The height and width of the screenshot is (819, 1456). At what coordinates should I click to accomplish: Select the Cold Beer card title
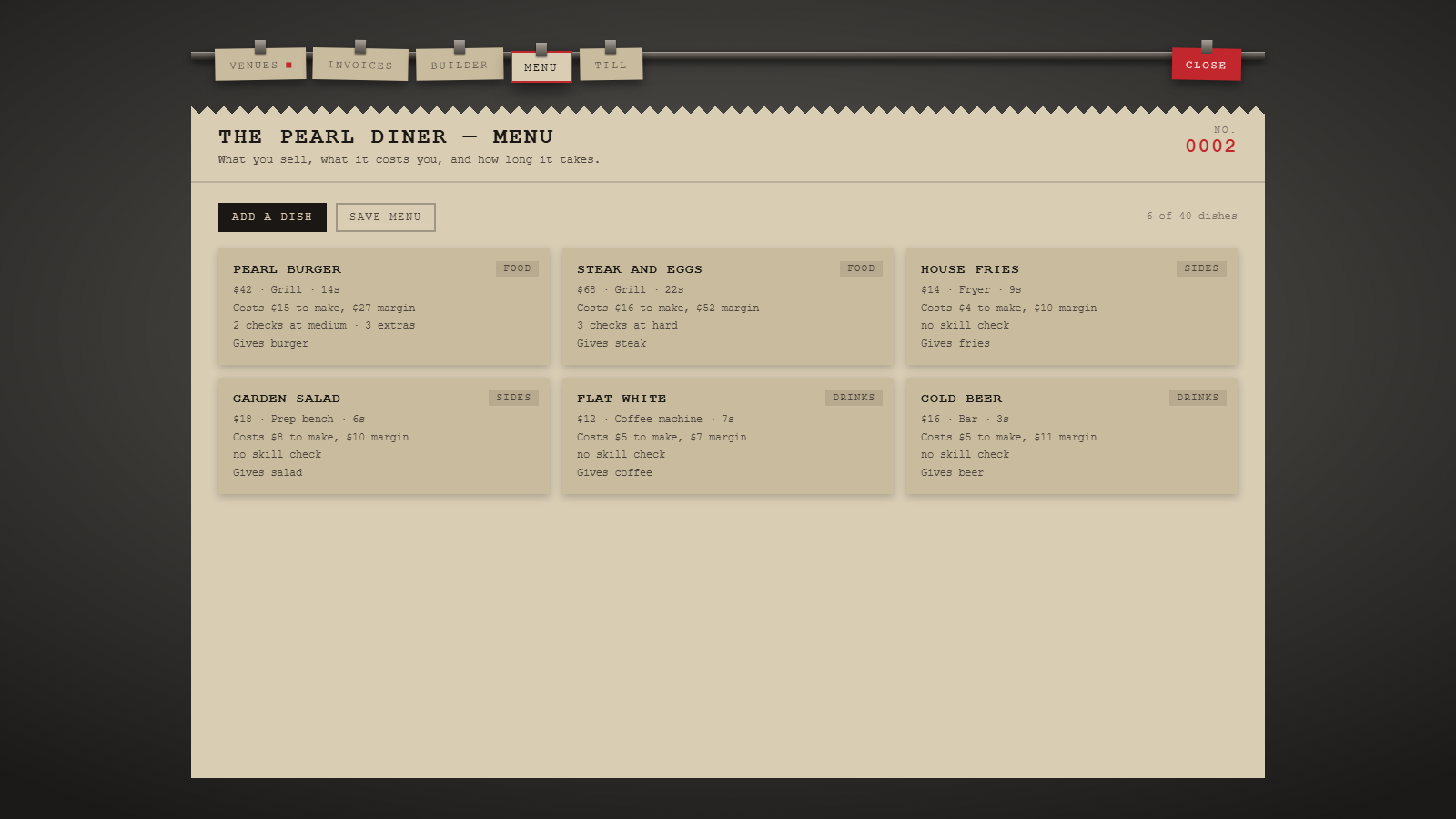coord(961,399)
